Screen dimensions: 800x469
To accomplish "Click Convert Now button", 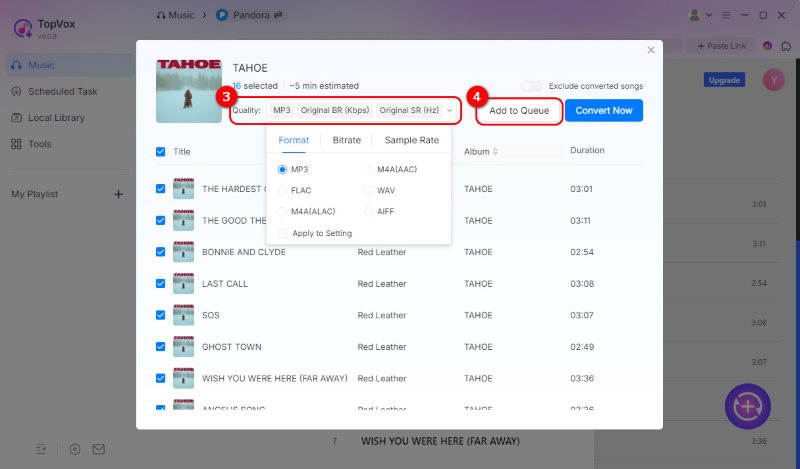I will [x=604, y=110].
